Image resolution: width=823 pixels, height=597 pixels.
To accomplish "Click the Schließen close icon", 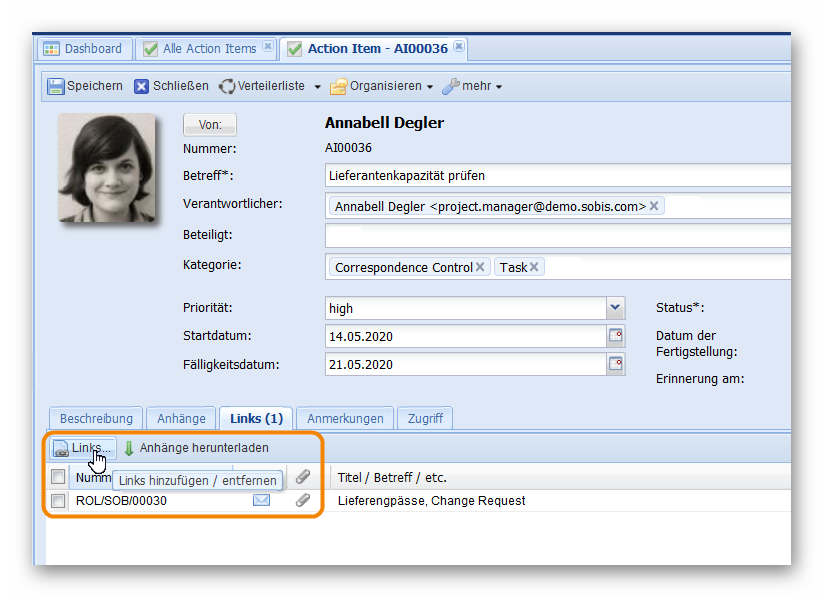I will point(142,87).
